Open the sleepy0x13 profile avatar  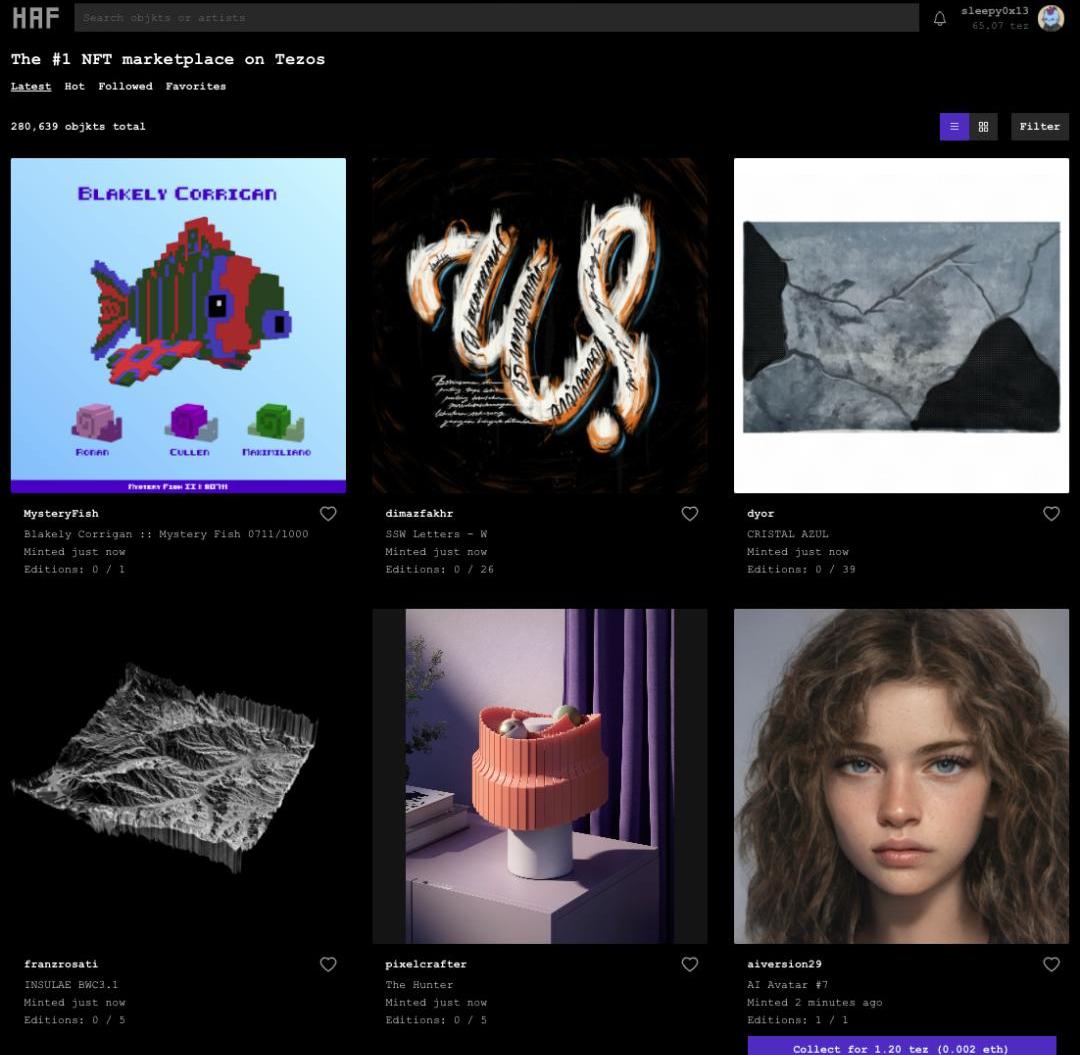tap(1051, 18)
